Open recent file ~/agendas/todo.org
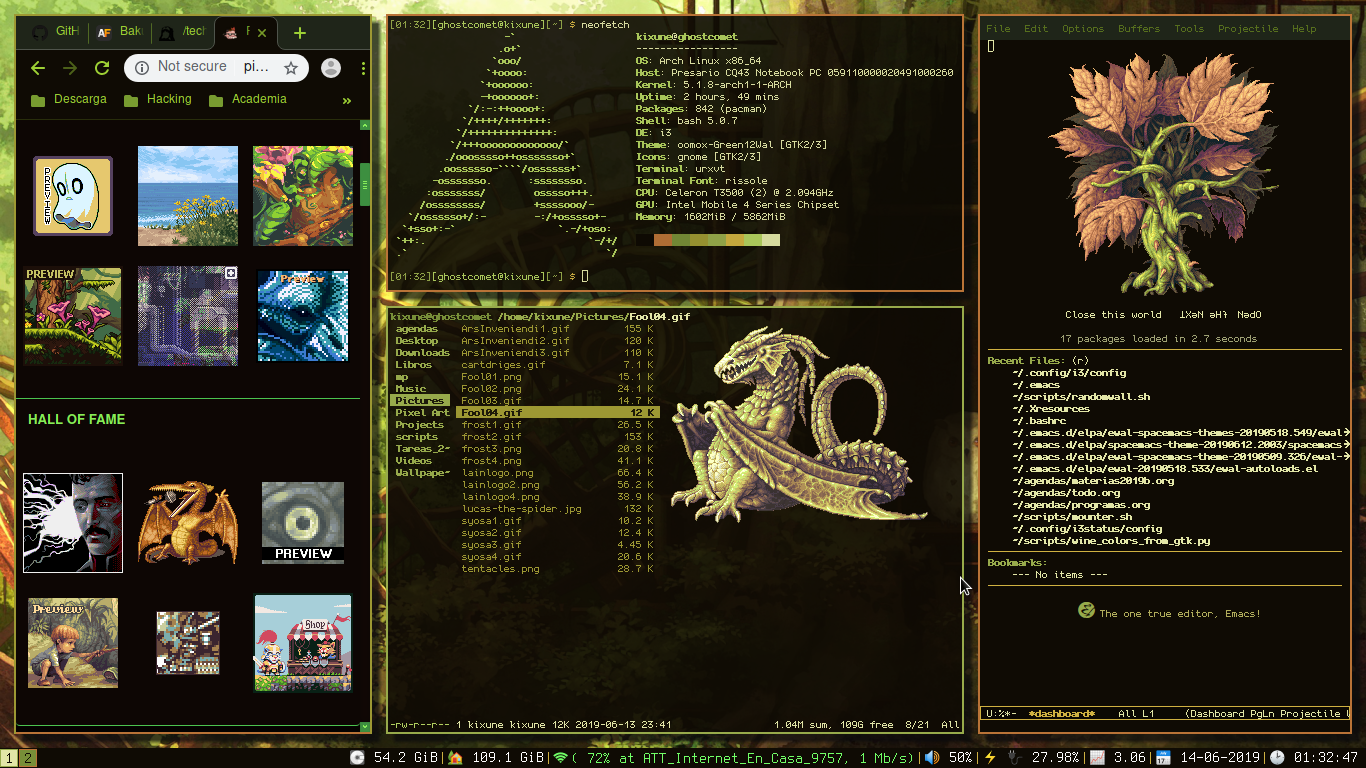Image resolution: width=1366 pixels, height=768 pixels. point(1066,493)
